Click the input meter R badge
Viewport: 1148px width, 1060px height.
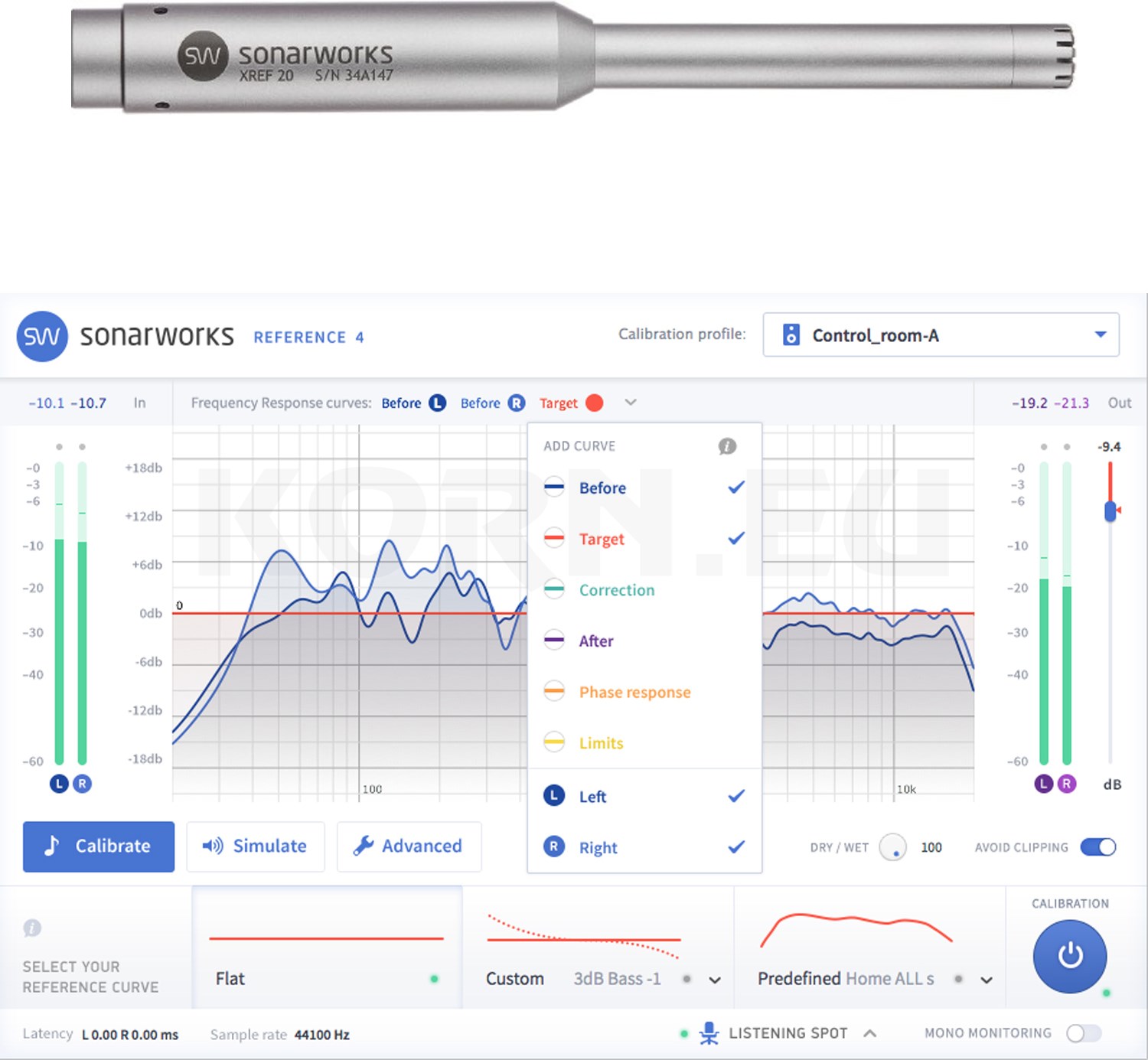click(x=82, y=784)
